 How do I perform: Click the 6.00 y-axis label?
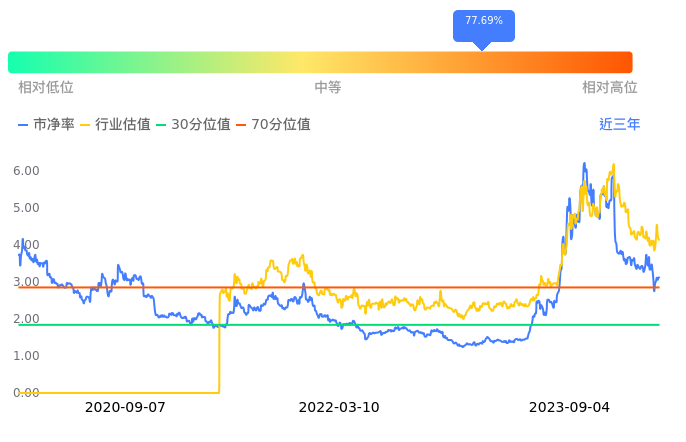(26, 171)
